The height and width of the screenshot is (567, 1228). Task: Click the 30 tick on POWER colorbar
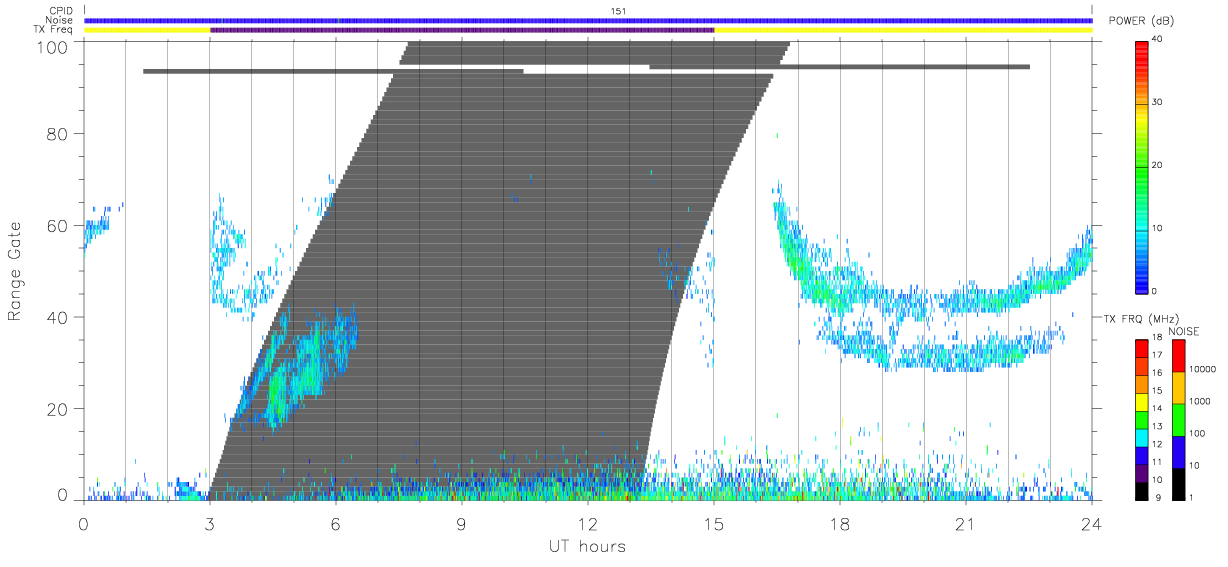(x=1157, y=103)
